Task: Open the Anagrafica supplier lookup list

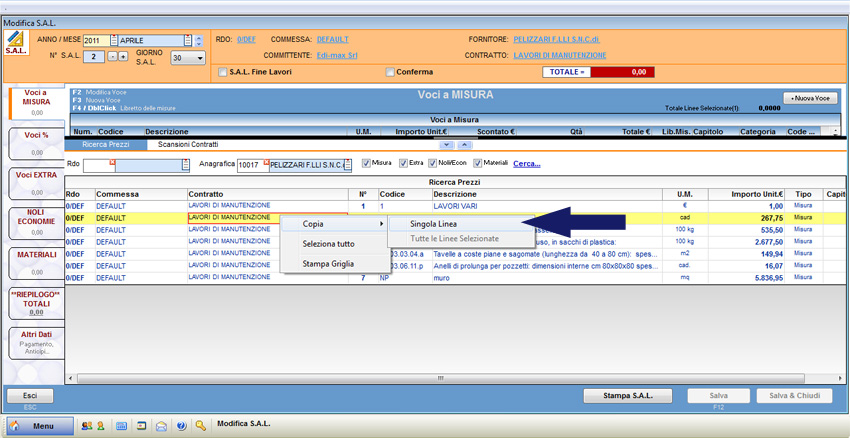Action: tap(349, 164)
